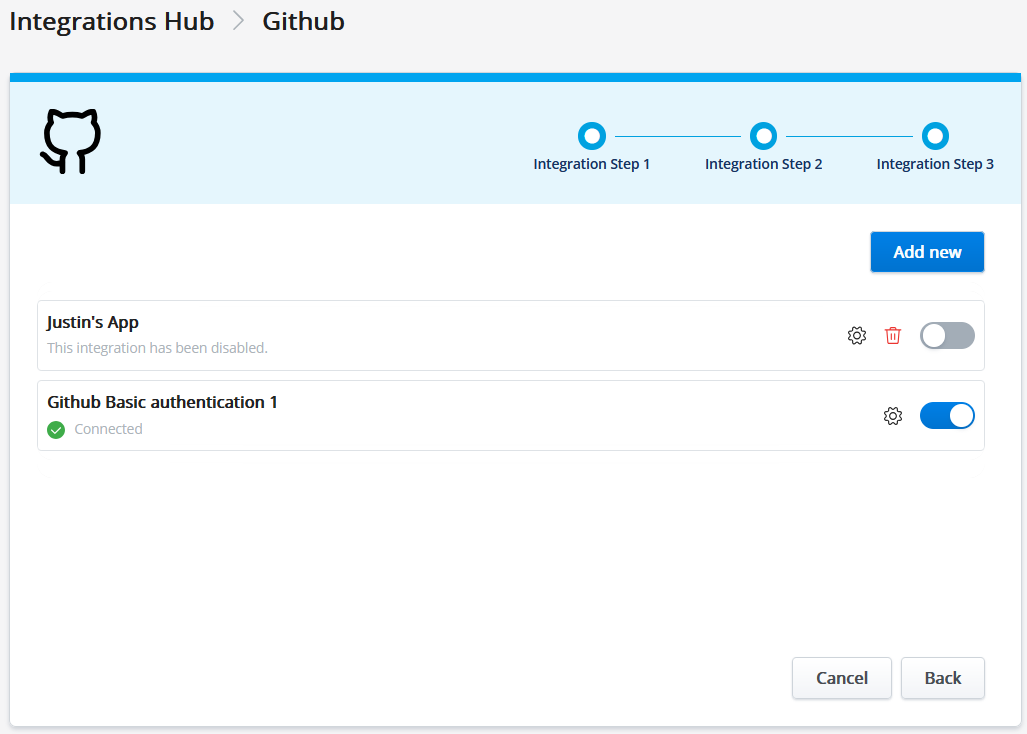Click the breadcrumb chevron separator
This screenshot has width=1027, height=734.
click(x=238, y=22)
